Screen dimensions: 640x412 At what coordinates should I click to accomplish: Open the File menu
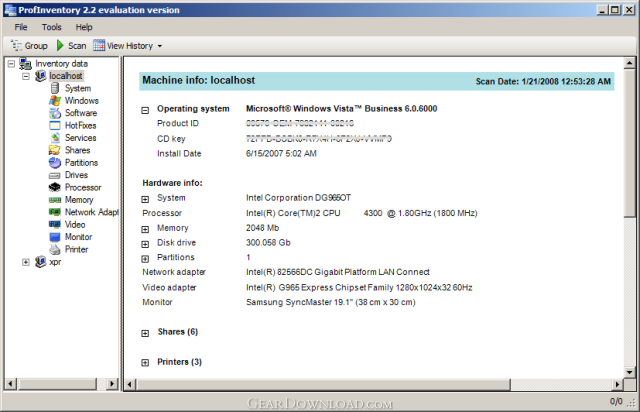pyautogui.click(x=21, y=27)
